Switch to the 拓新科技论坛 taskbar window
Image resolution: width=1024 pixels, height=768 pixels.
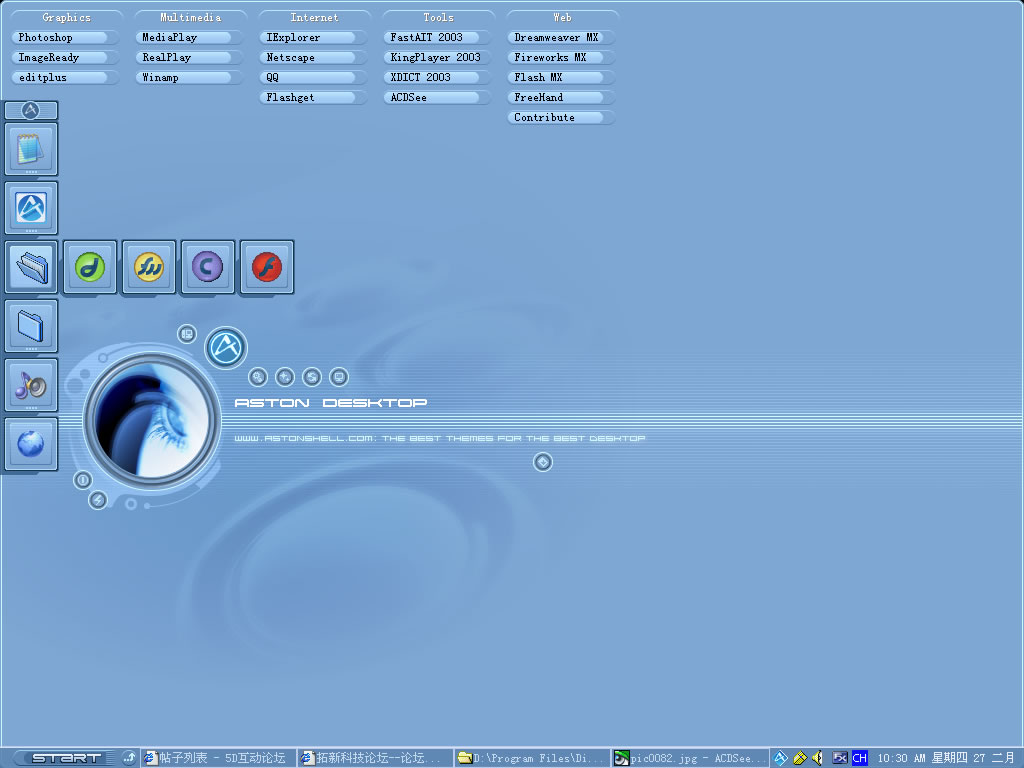tap(375, 758)
